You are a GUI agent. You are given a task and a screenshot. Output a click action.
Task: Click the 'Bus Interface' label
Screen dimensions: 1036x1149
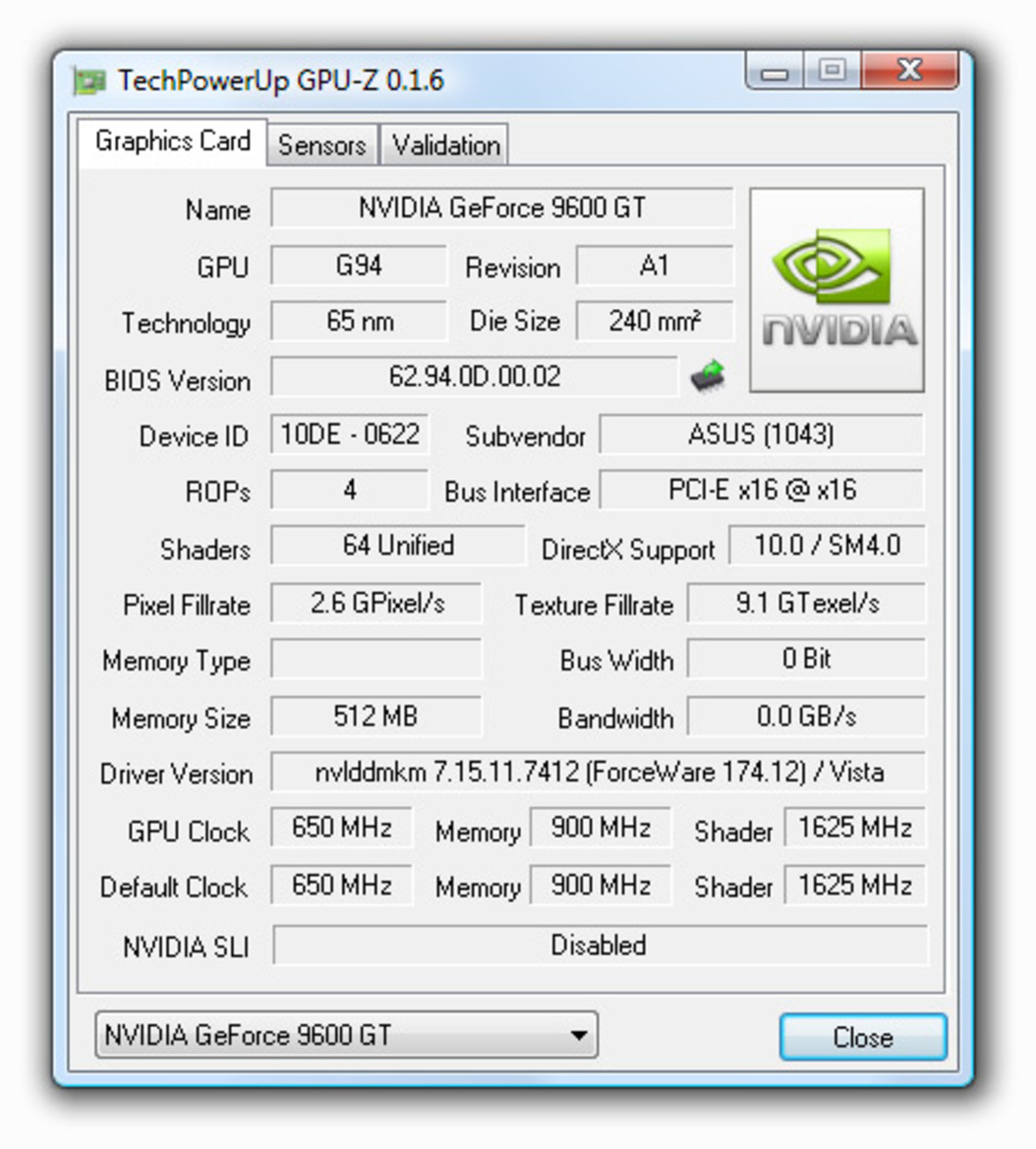517,491
